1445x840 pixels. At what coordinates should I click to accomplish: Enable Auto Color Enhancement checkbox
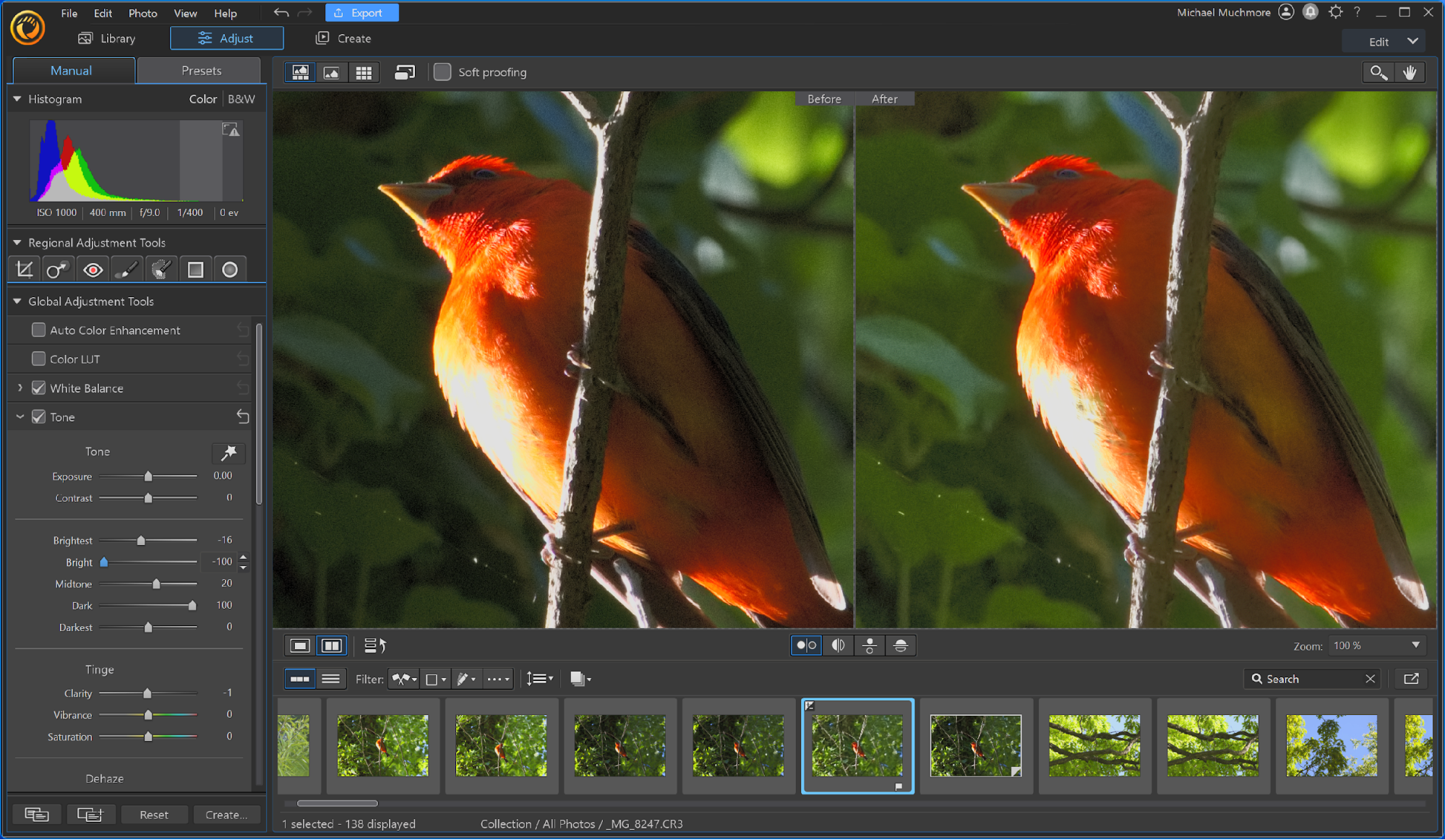(x=39, y=330)
